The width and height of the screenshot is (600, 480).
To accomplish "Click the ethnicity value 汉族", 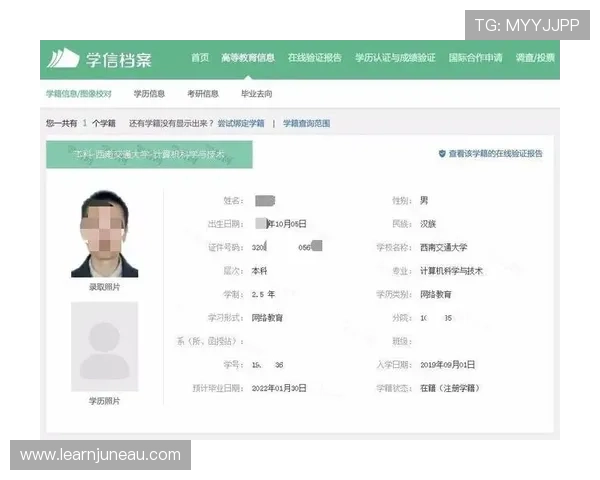I will (428, 224).
